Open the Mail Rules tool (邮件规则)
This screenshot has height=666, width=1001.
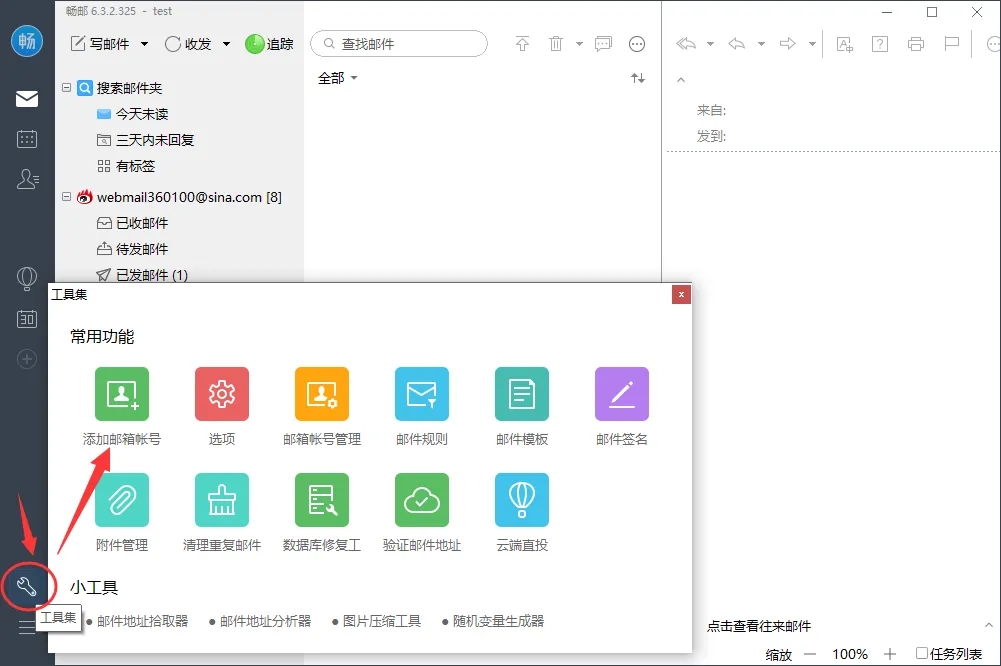tap(421, 394)
